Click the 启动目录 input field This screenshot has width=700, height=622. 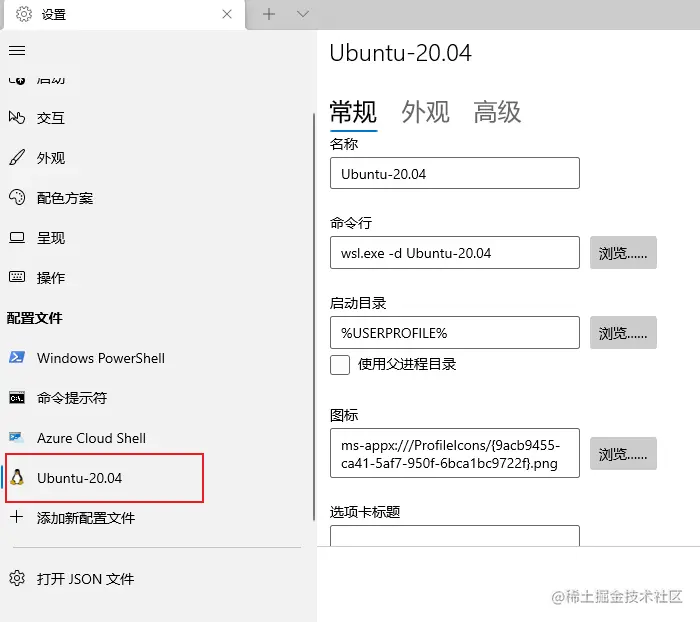(454, 333)
